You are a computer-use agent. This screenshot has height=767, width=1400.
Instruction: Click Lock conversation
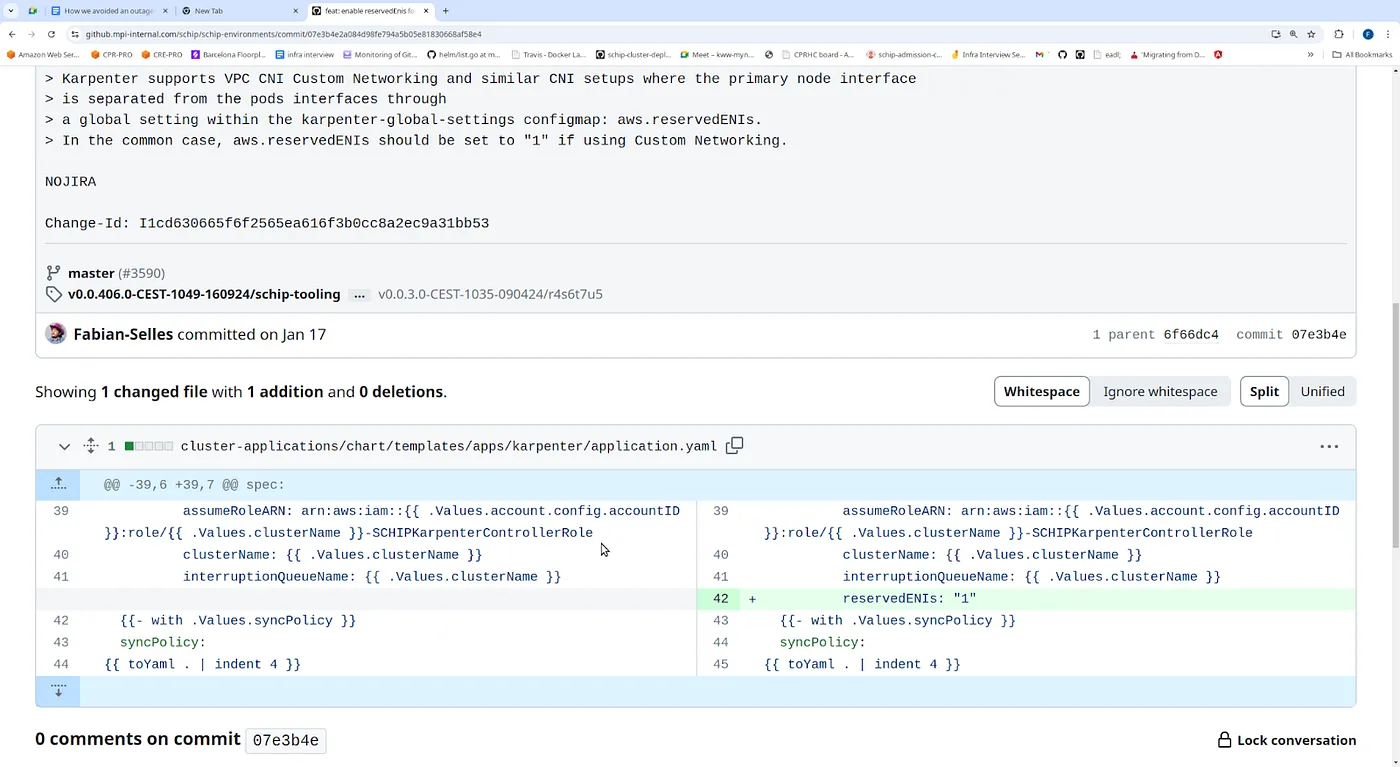1286,740
